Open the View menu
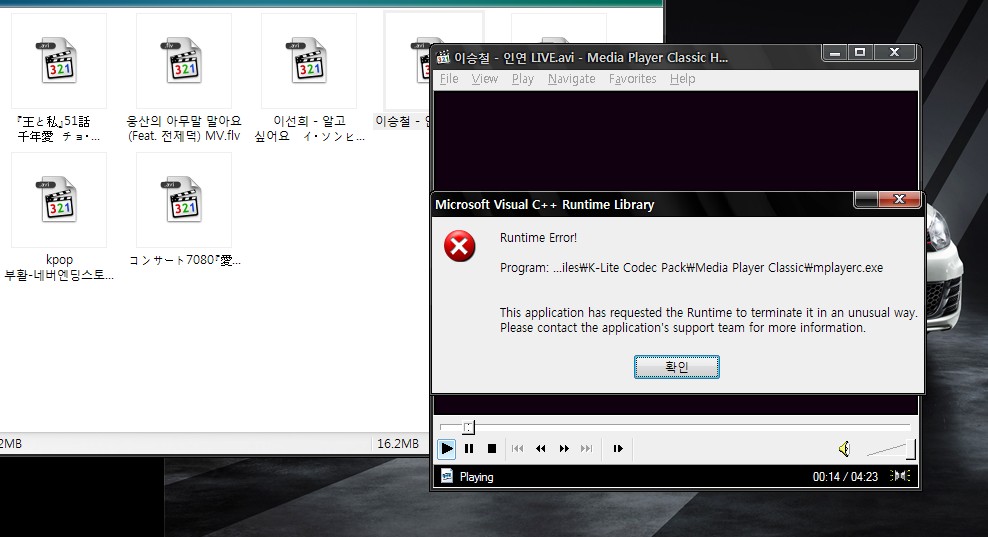The image size is (988, 537). tap(485, 79)
